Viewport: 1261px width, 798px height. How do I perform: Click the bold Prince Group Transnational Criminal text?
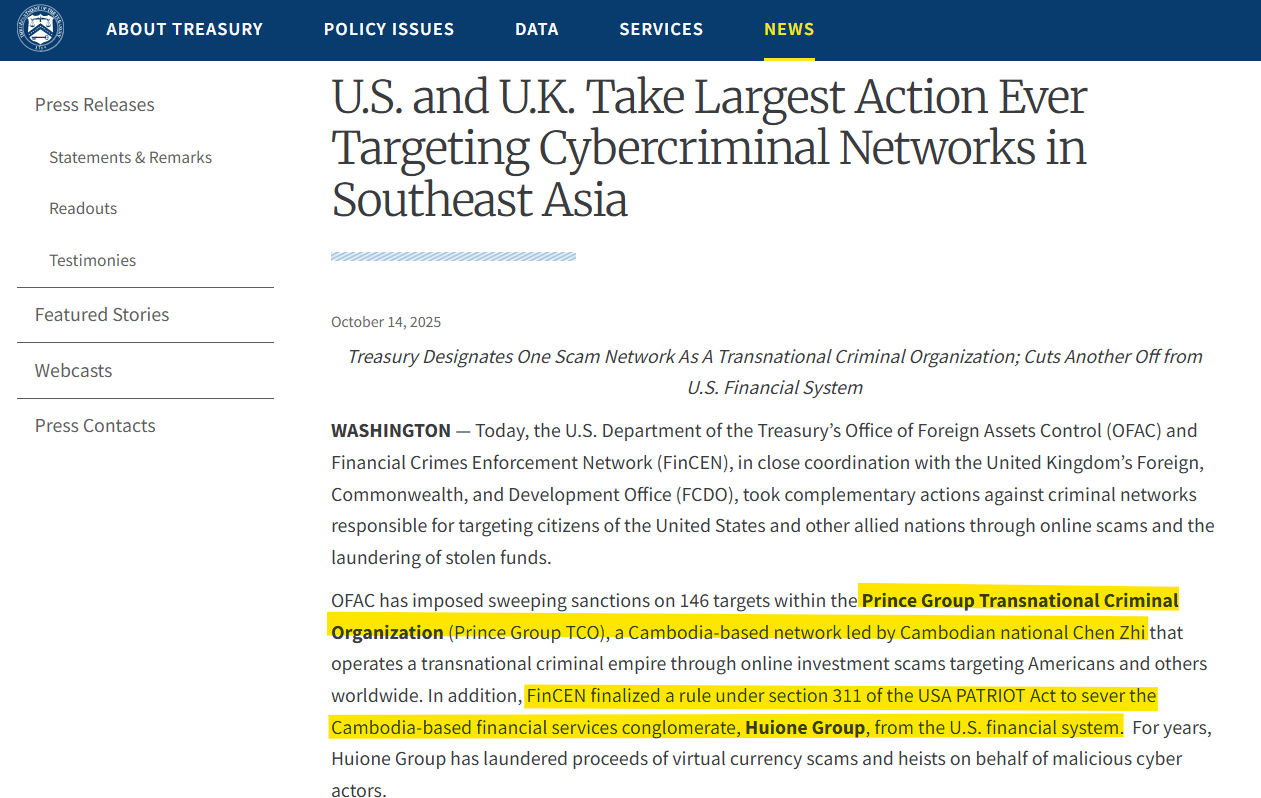pos(1019,600)
